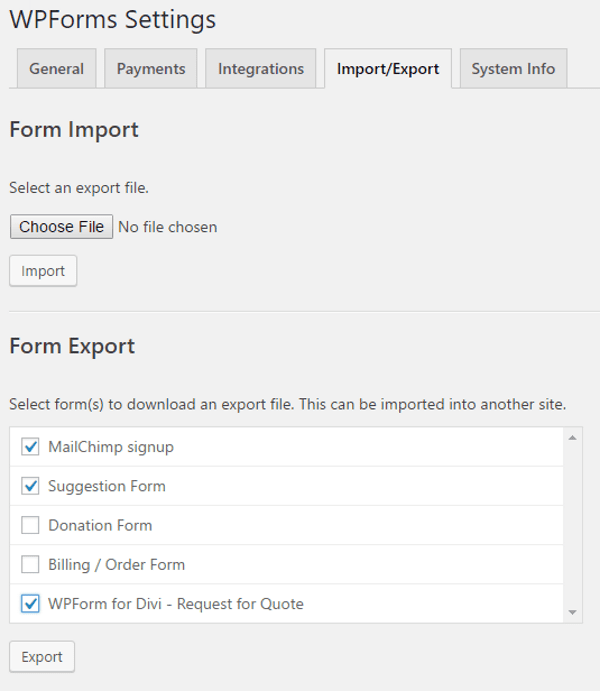The image size is (600, 691).
Task: Click the Export button
Action: [x=42, y=657]
